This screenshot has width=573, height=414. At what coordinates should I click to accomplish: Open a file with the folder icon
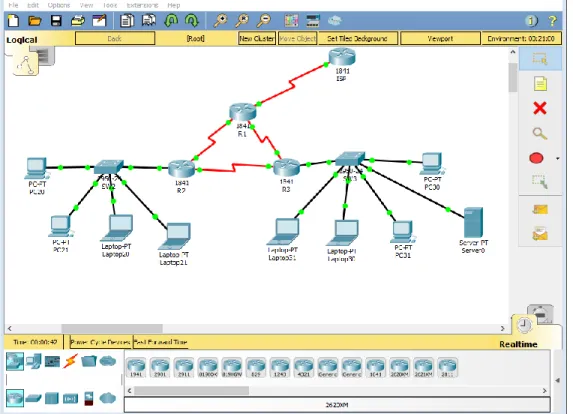[35, 20]
